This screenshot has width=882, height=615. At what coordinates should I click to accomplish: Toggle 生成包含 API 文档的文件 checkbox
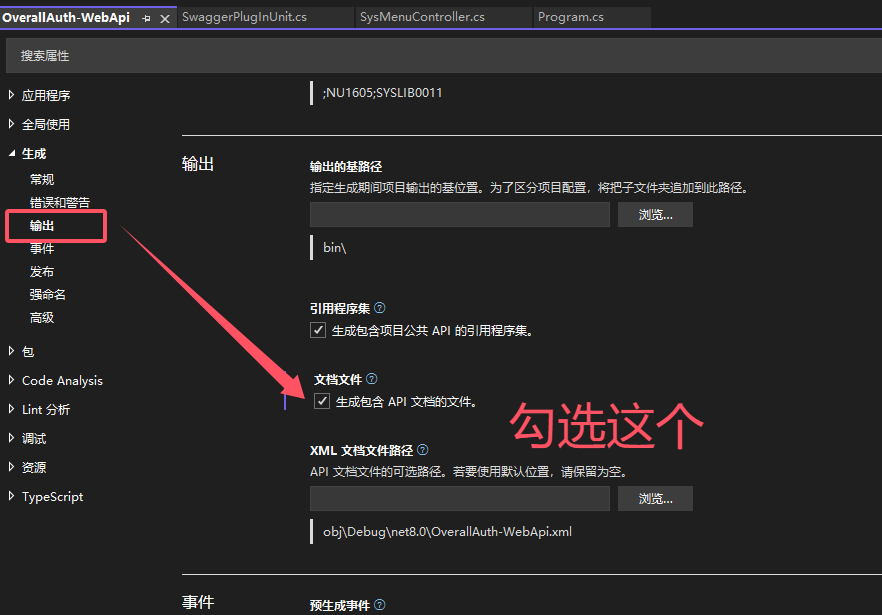(321, 402)
